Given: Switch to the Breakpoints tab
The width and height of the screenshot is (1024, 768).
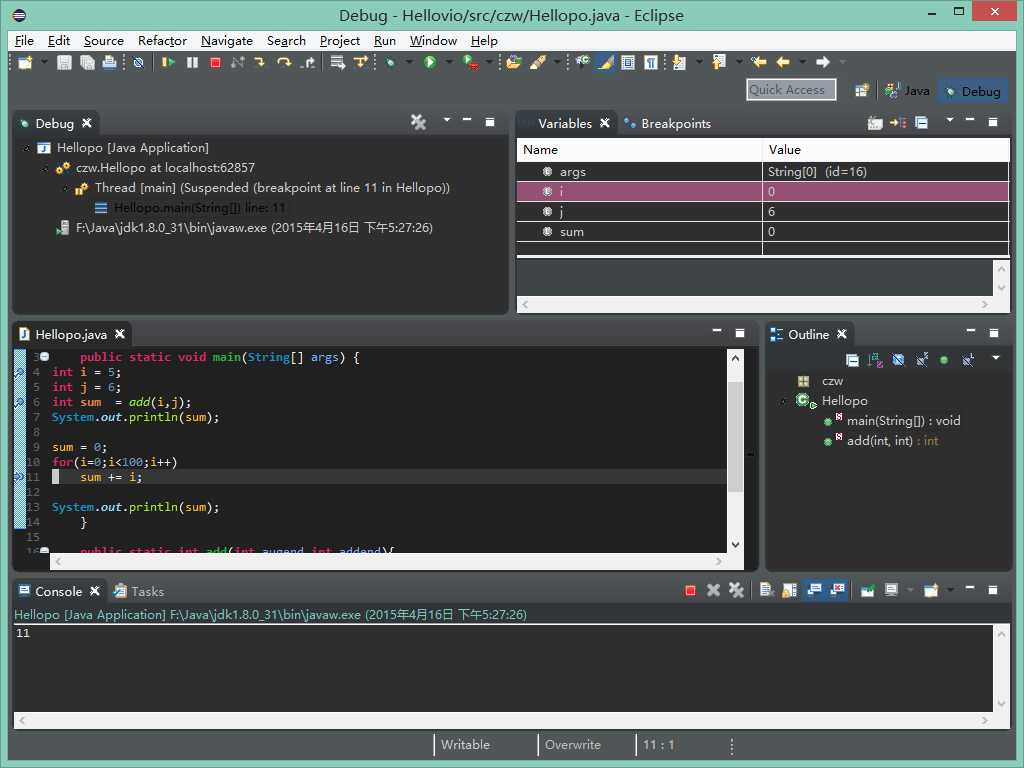Looking at the screenshot, I should point(667,123).
